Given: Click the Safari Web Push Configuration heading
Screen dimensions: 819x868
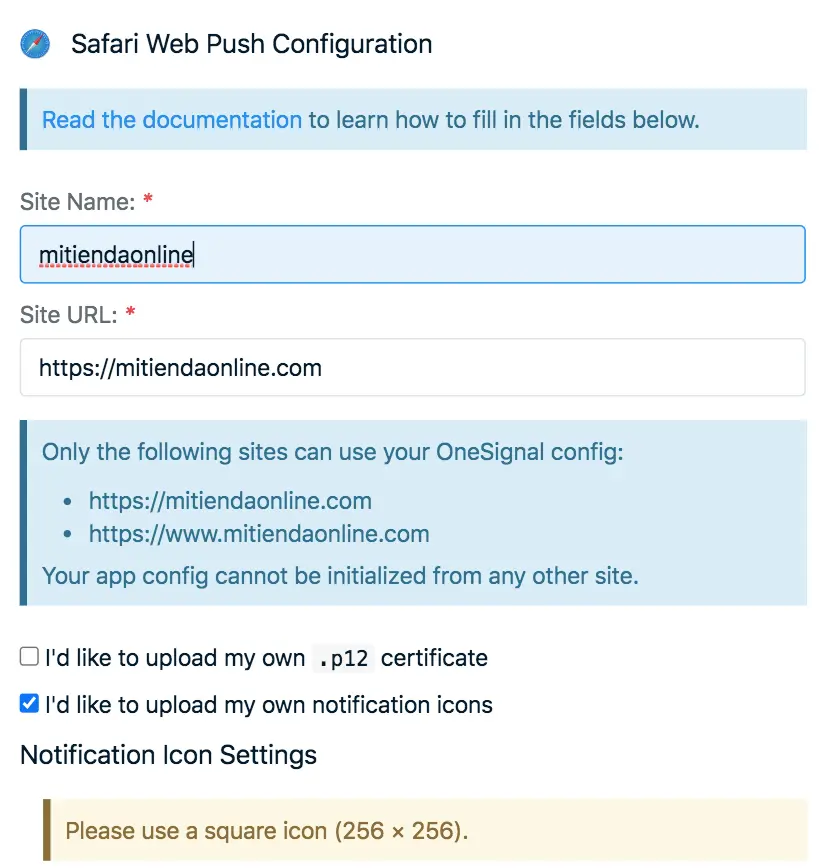Looking at the screenshot, I should click(251, 44).
